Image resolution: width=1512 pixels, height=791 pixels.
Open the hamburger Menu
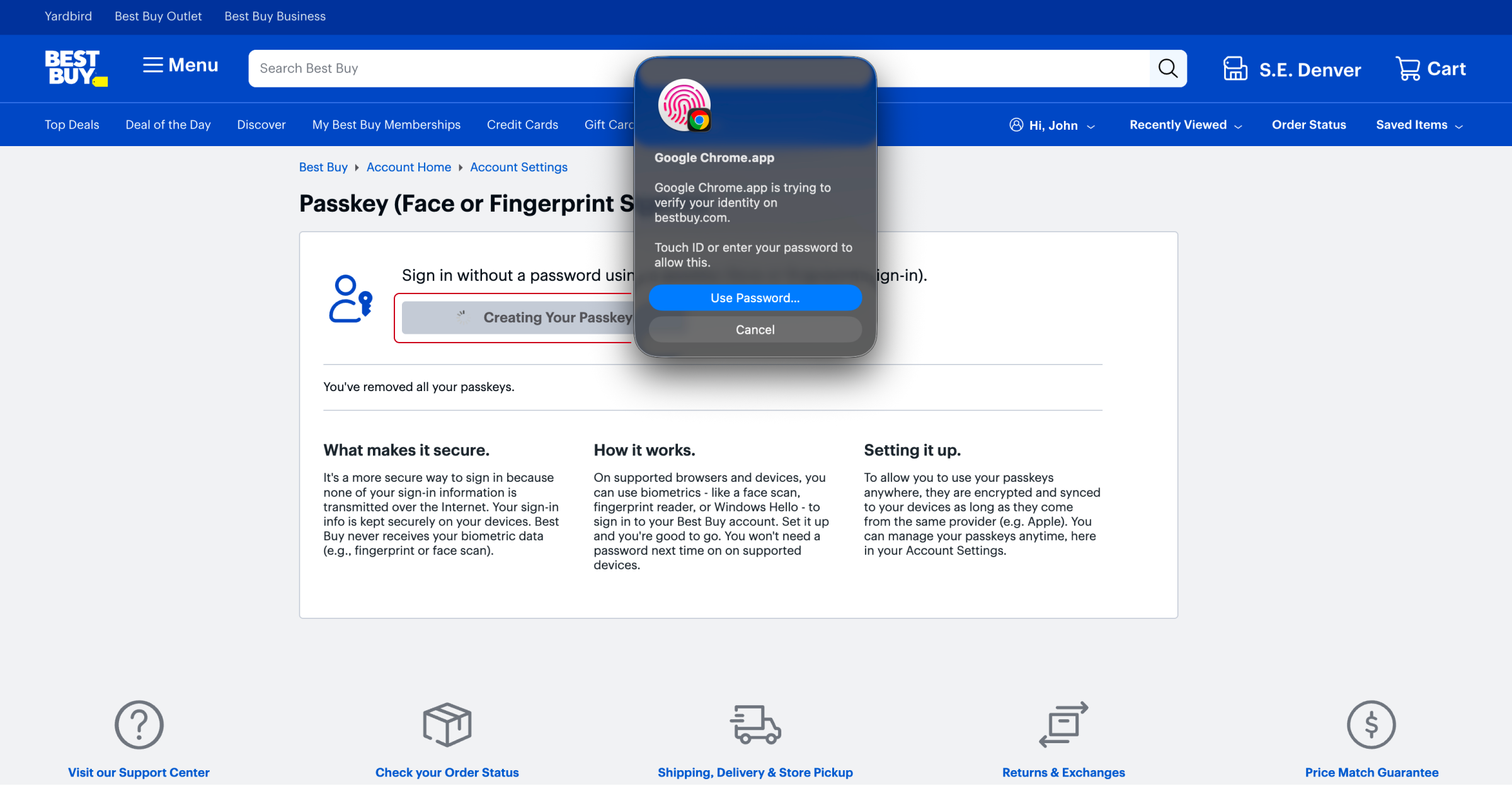point(180,65)
